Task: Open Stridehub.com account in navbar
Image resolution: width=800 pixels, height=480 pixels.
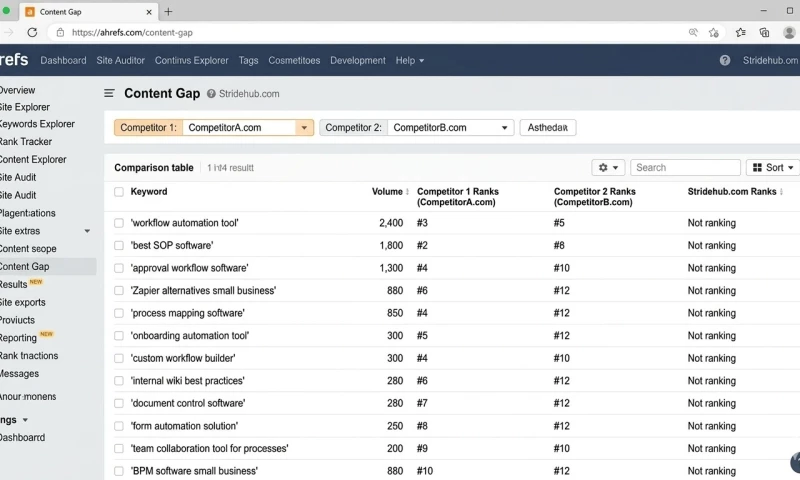Action: 770,60
